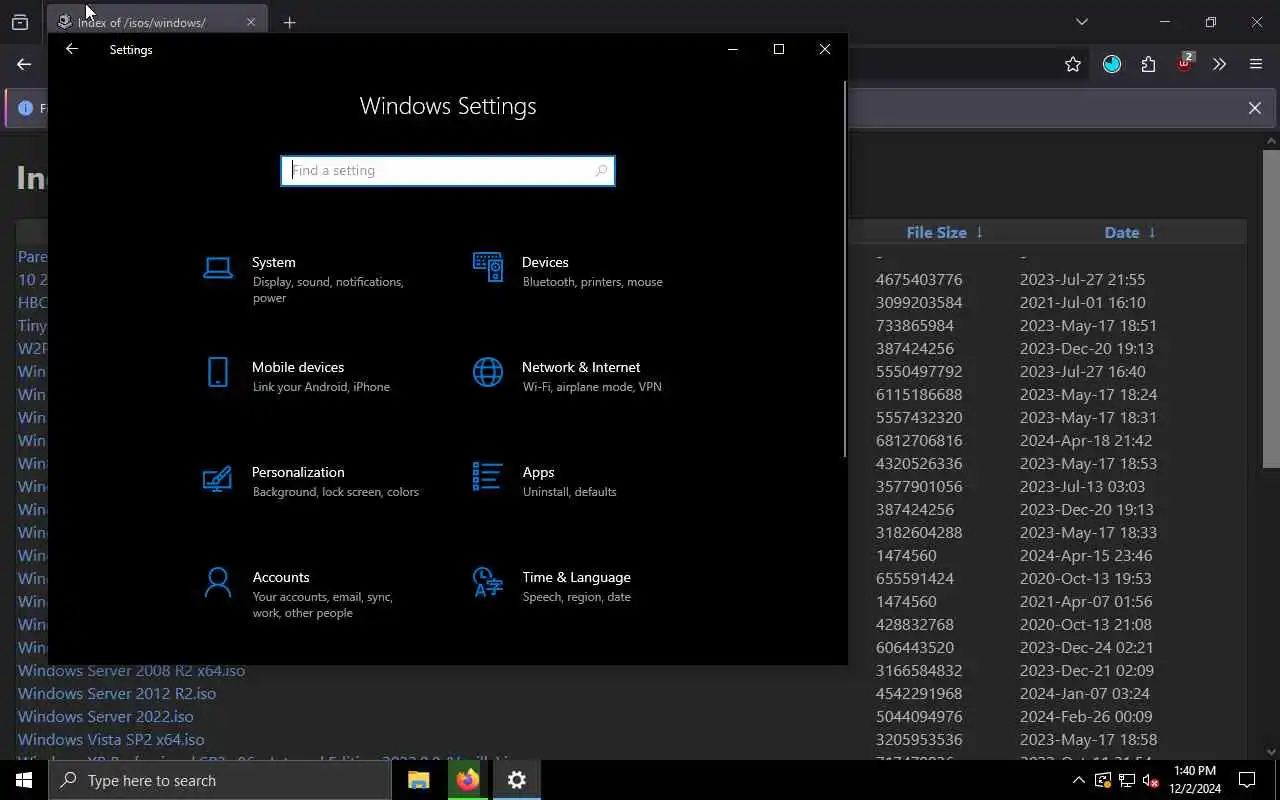Show hidden system tray icons
Image resolution: width=1280 pixels, height=800 pixels.
click(1078, 780)
